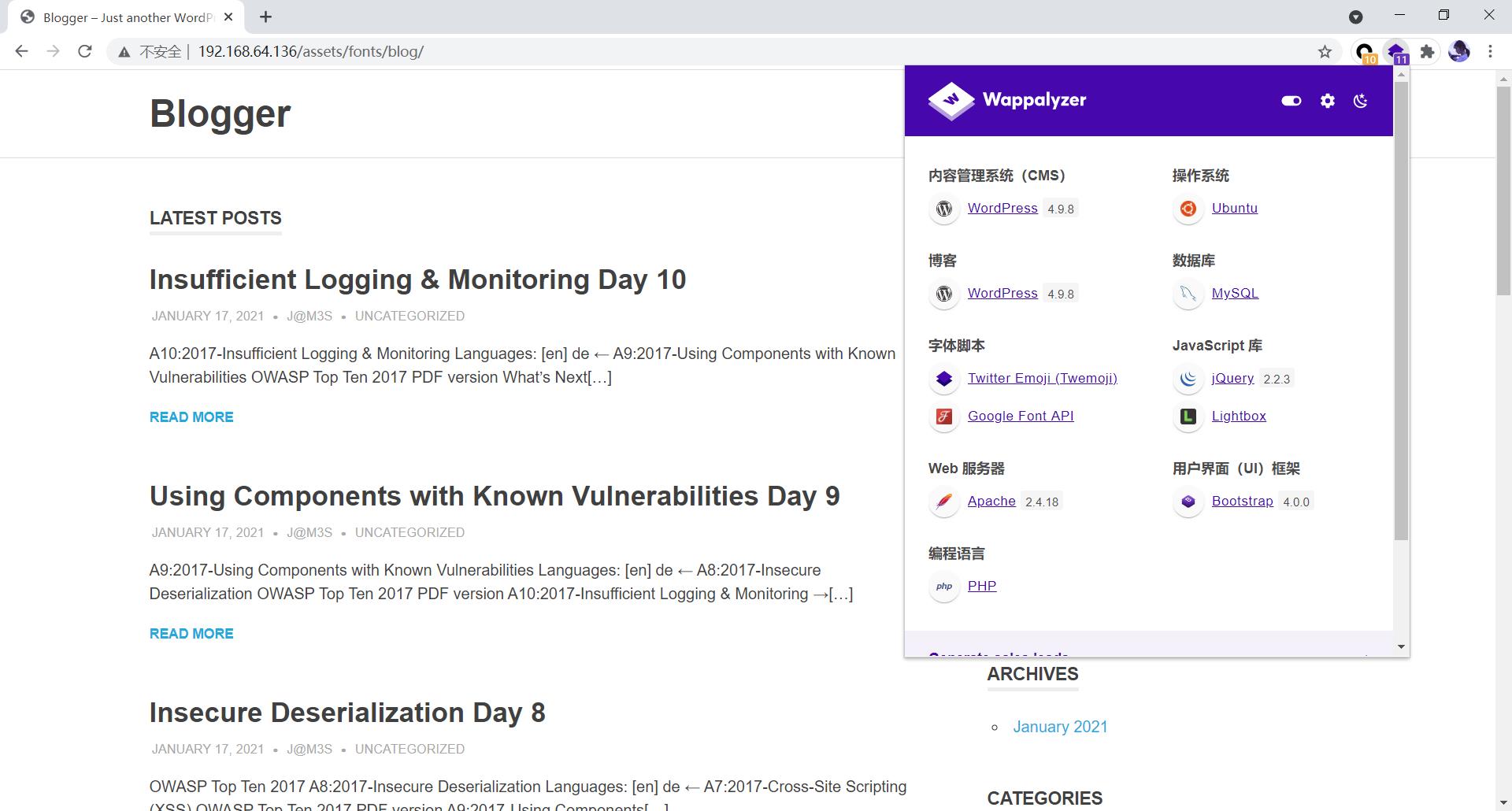
Task: Click READ MORE under Day 10 post
Action: click(x=191, y=417)
